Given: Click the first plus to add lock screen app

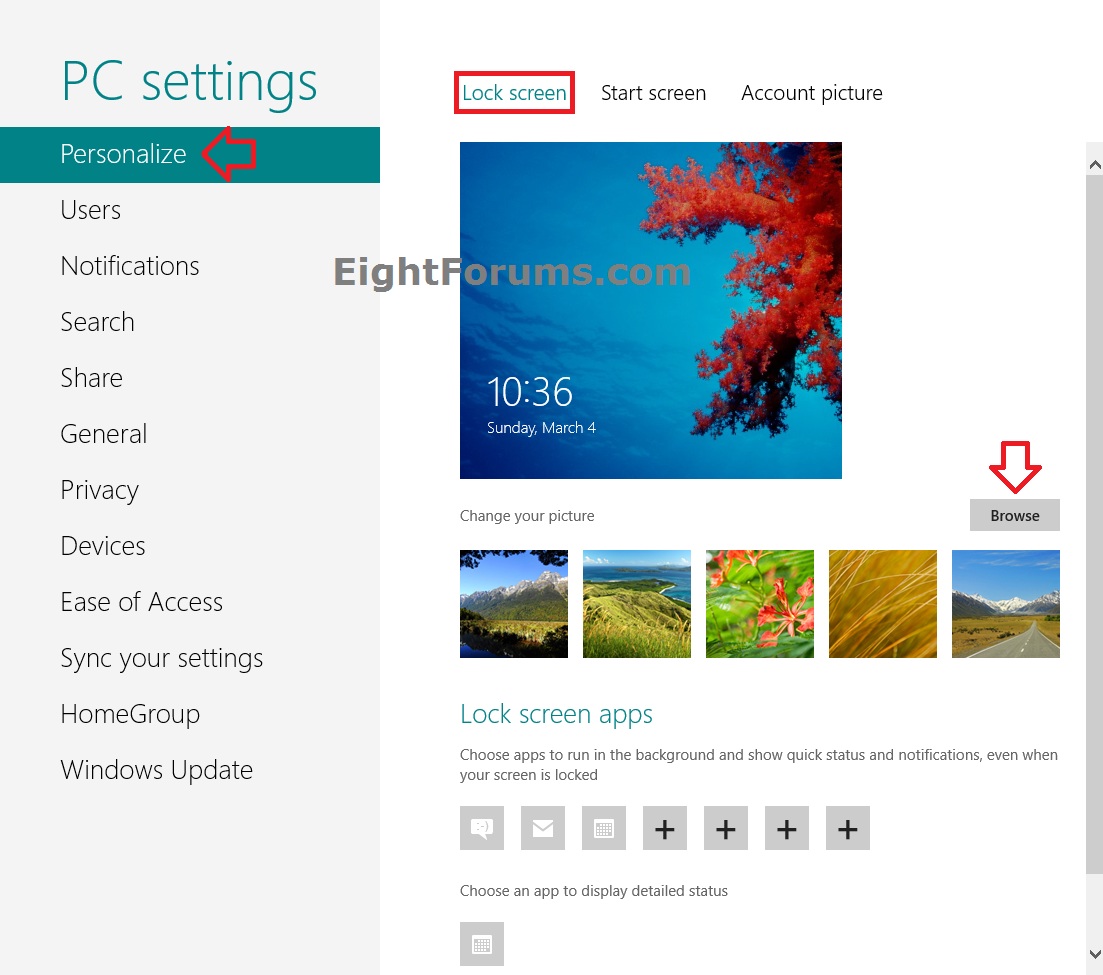Looking at the screenshot, I should (x=665, y=828).
